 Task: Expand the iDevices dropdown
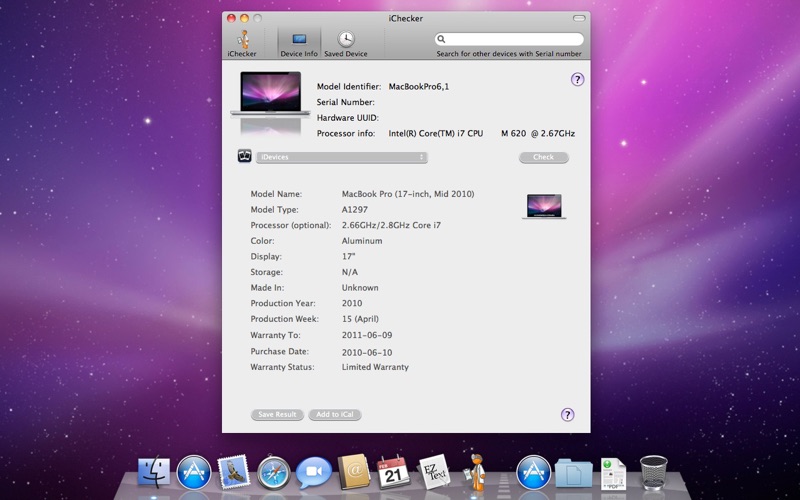[341, 157]
